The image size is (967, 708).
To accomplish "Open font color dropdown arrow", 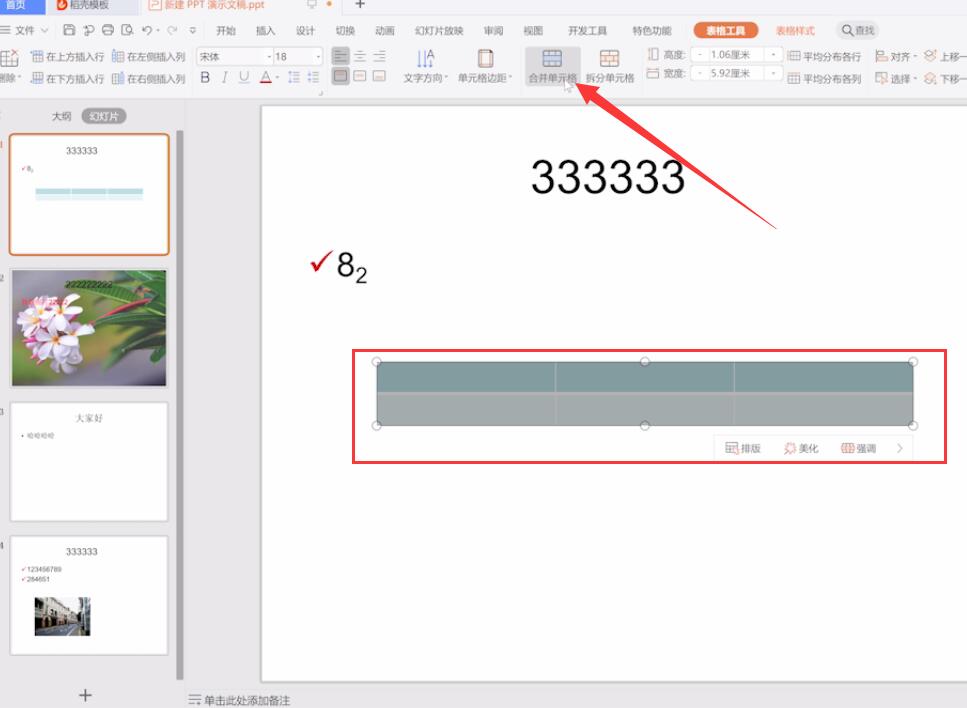I will 278,78.
